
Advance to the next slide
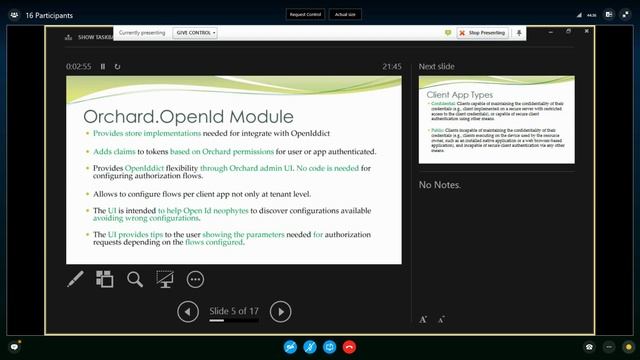coord(280,311)
